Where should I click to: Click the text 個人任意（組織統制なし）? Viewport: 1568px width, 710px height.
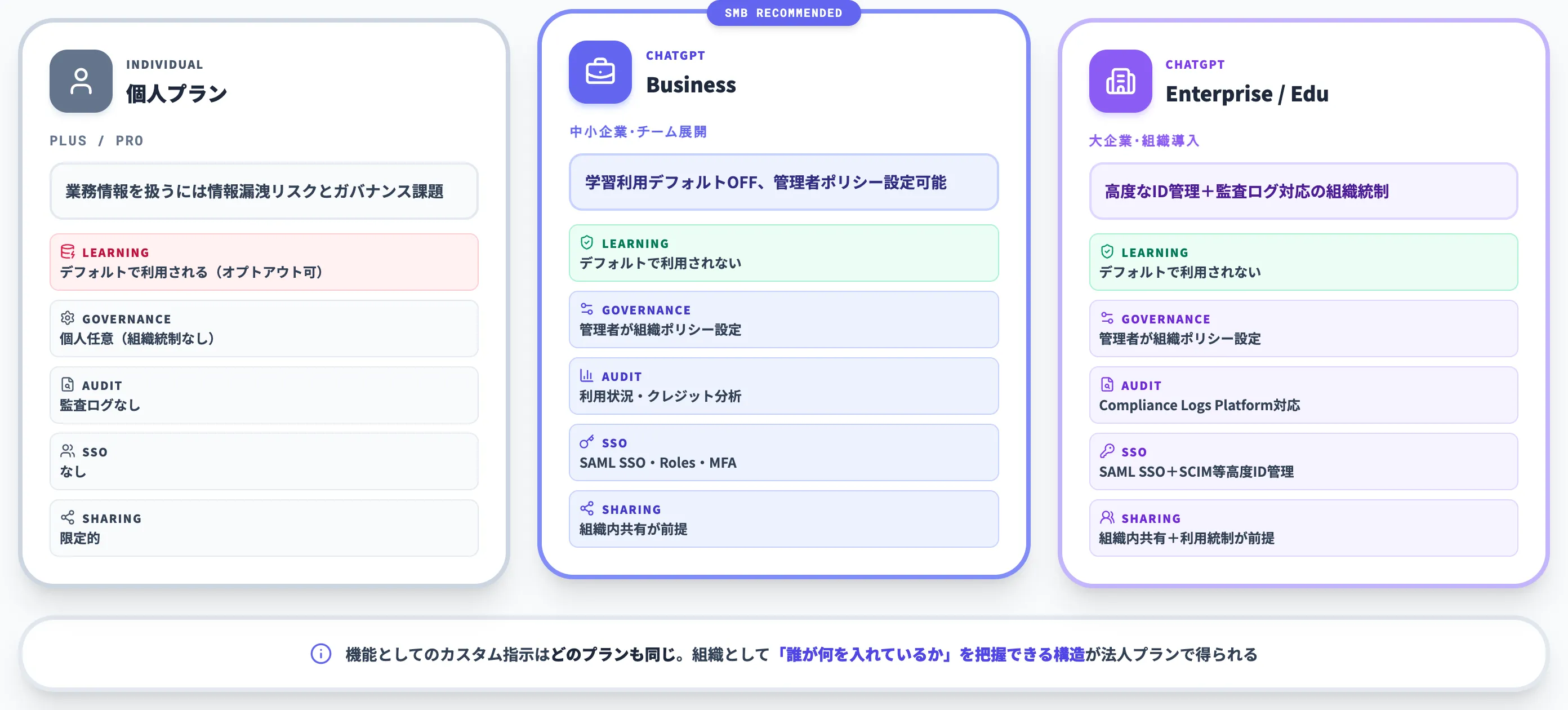138,339
